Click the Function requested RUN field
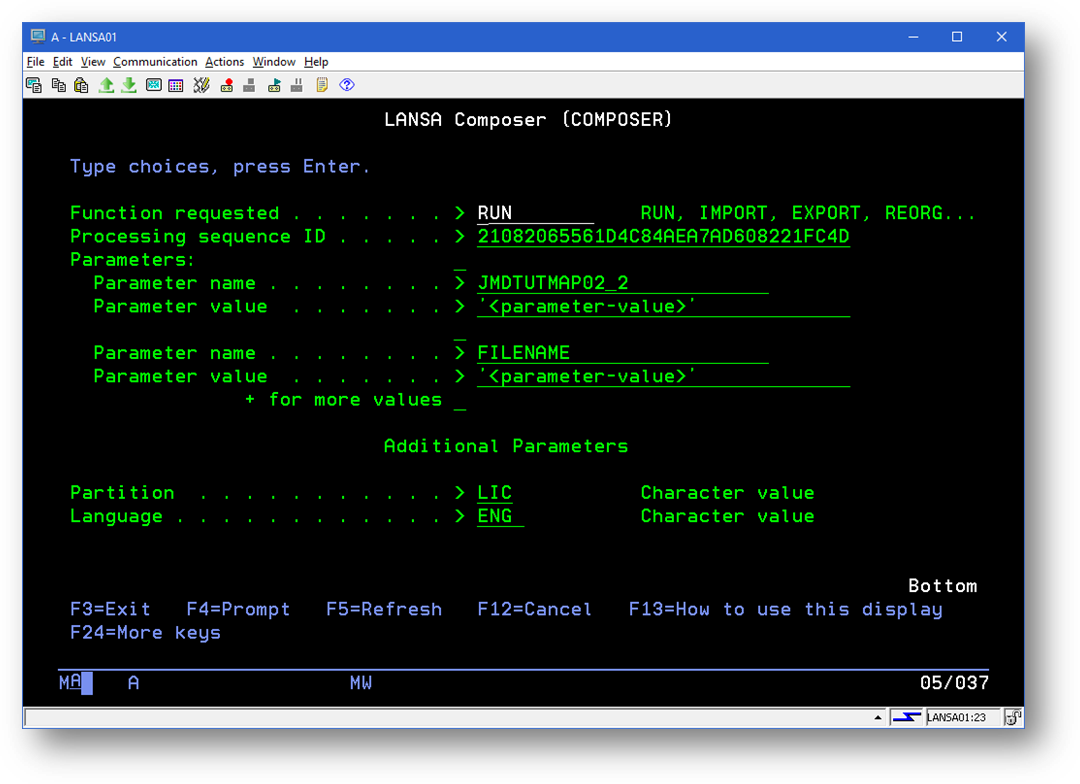The width and height of the screenshot is (1080, 784). 535,214
